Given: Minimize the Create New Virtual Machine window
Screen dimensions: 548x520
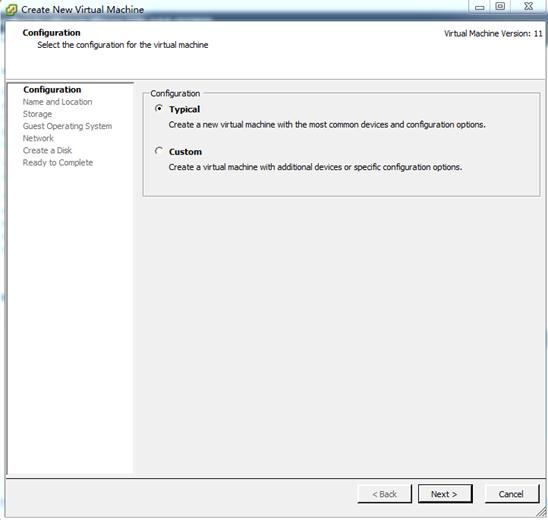Looking at the screenshot, I should 480,7.
